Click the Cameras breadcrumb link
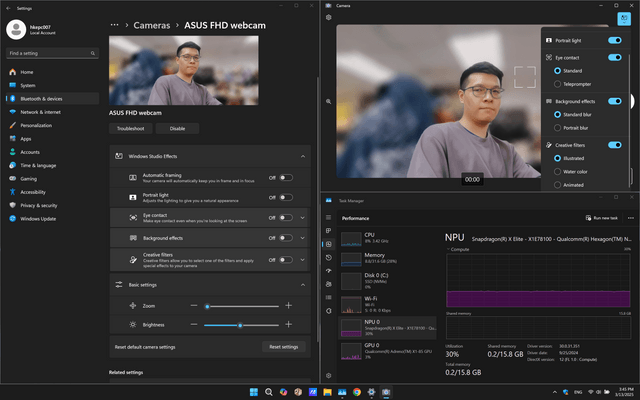Viewport: 640px width, 400px height. click(151, 25)
